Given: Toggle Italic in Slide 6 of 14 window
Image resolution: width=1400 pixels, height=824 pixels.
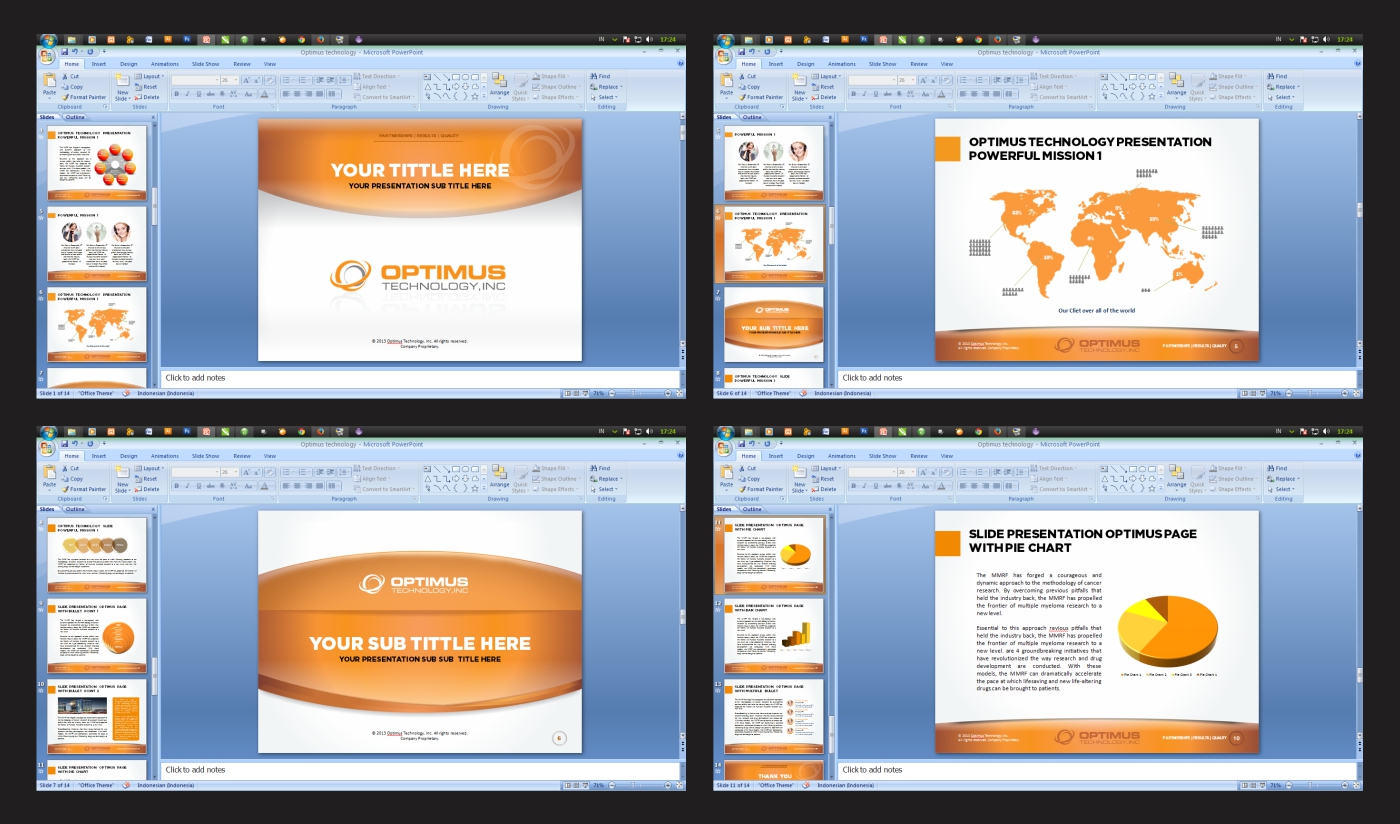Looking at the screenshot, I should 864,94.
